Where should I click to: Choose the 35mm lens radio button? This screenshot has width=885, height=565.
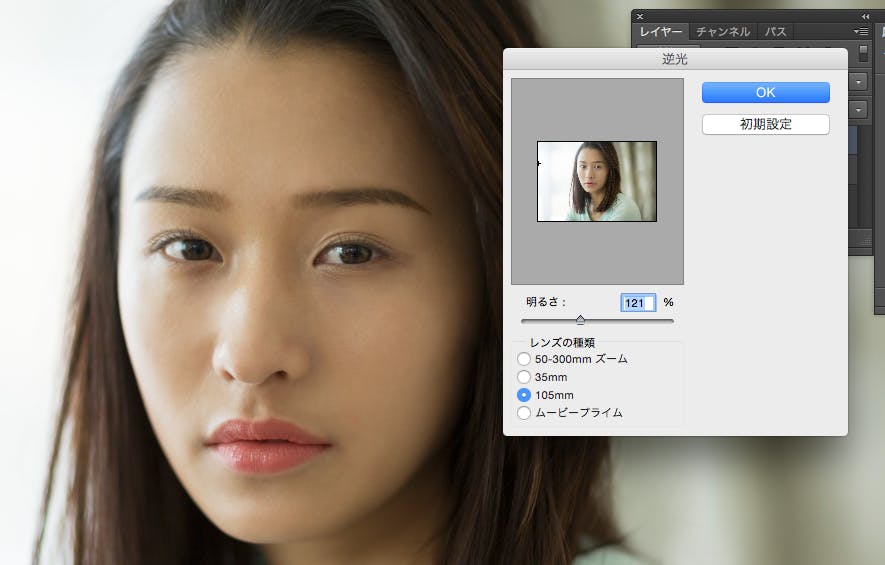pos(524,377)
